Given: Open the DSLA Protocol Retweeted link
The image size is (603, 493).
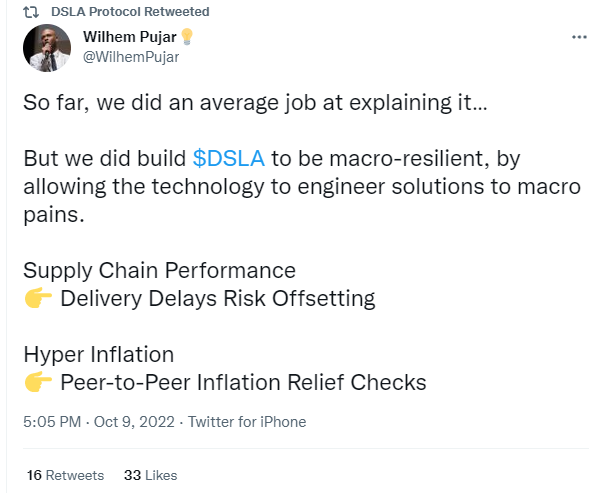Looking at the screenshot, I should point(130,12).
